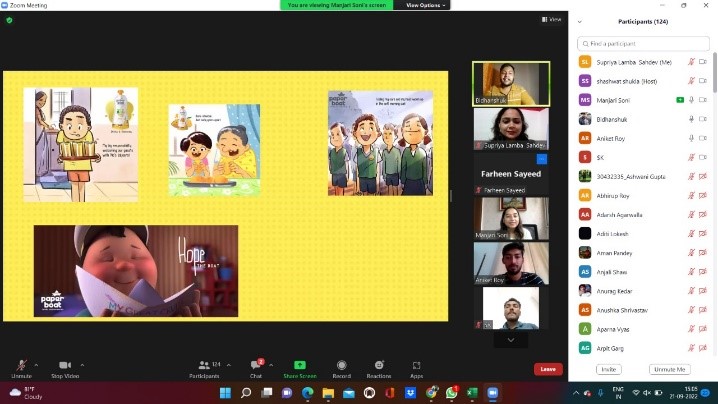Collapse participants panel chevron
The width and height of the screenshot is (718, 404).
click(x=580, y=22)
